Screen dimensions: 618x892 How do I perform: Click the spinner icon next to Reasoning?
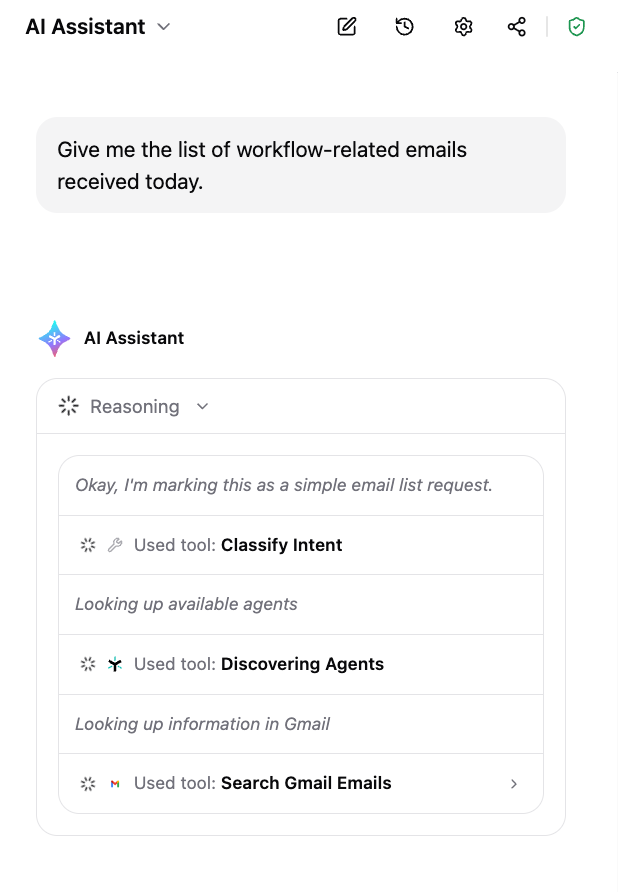pos(69,406)
